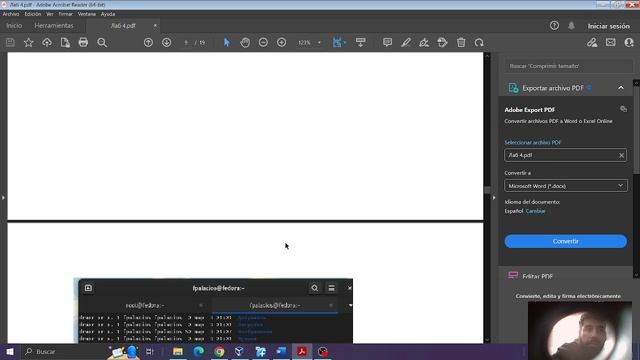Click the tool search field
Viewport: 640px width, 360px height.
(x=569, y=66)
